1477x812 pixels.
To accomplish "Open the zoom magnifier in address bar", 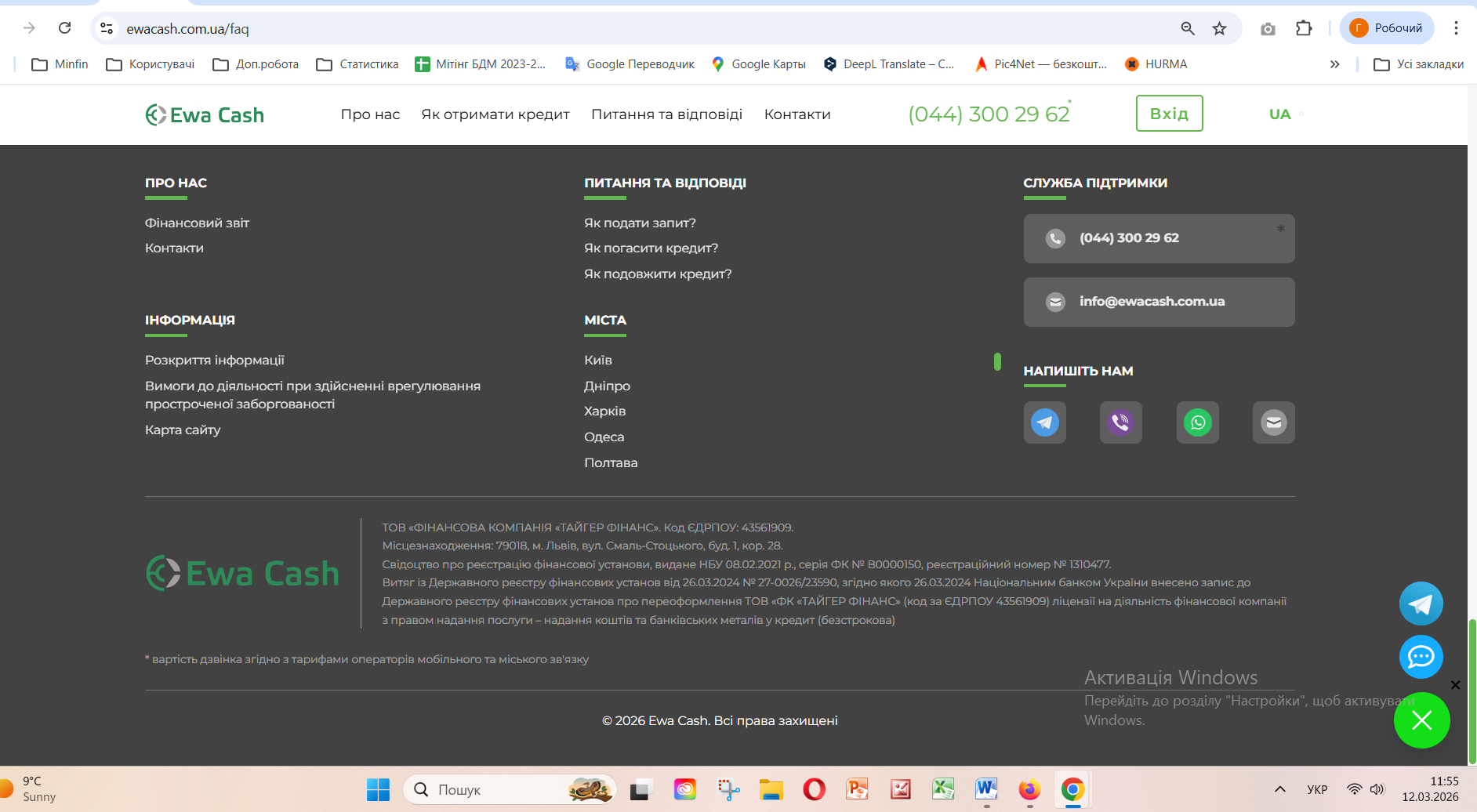I will coord(1188,28).
